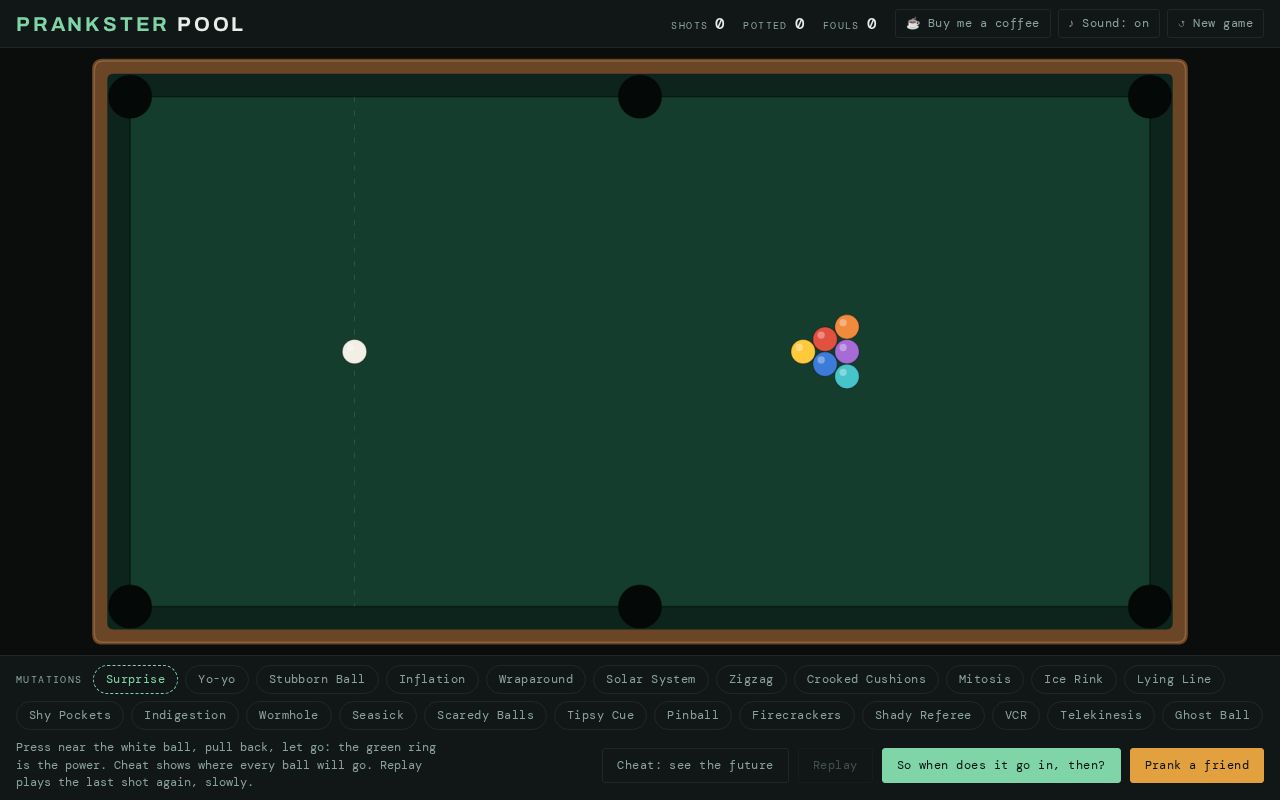Image resolution: width=1280 pixels, height=800 pixels.
Task: Enable the Solar System mutation
Action: (650, 680)
